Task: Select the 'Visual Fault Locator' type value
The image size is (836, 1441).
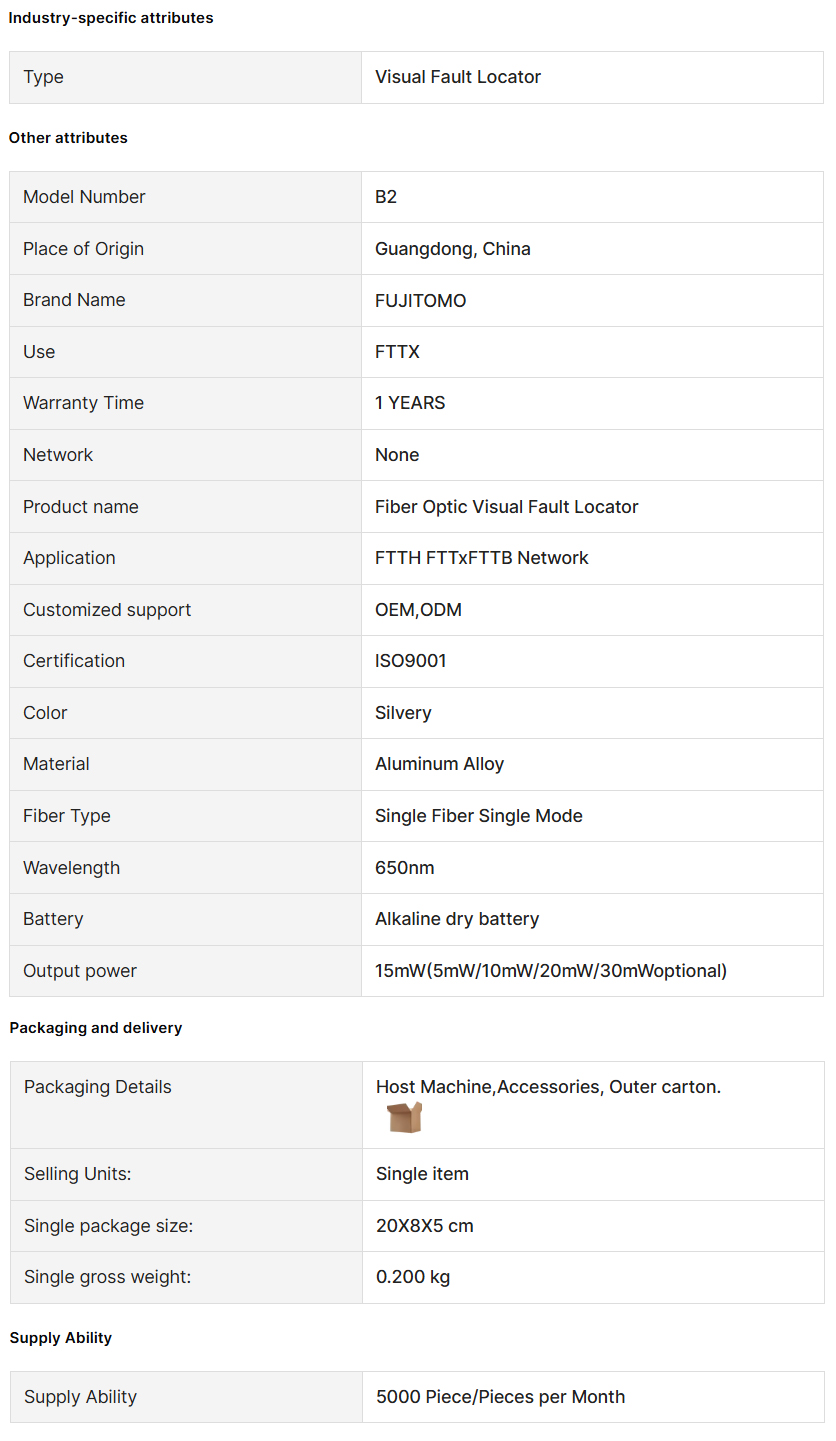Action: tap(458, 77)
